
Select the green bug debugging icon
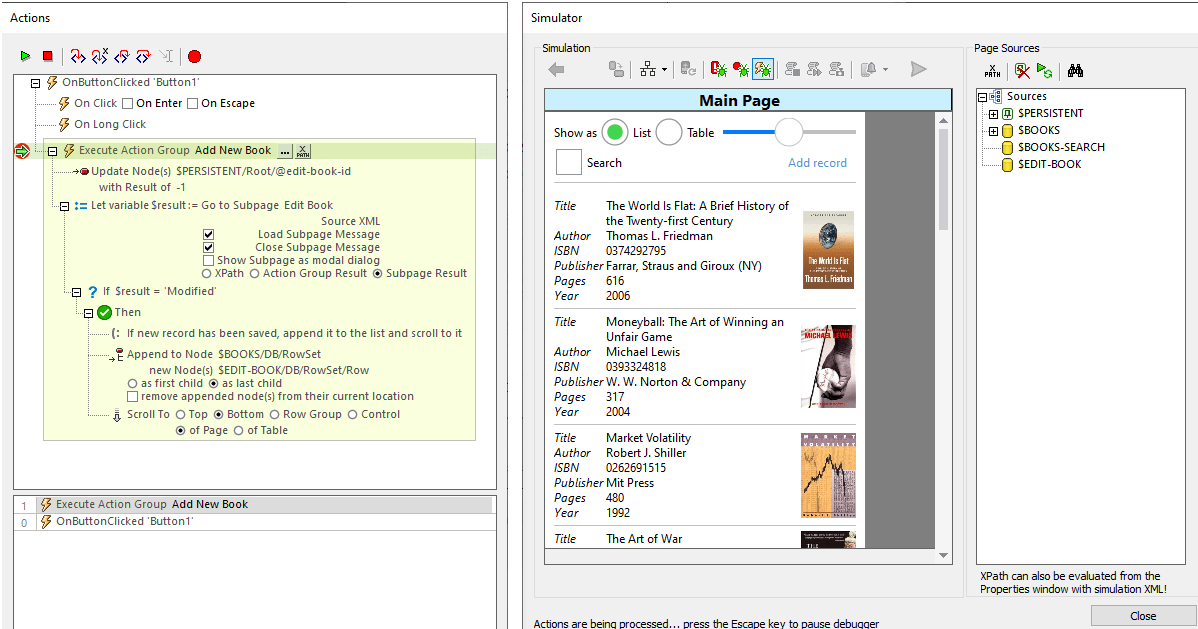[x=764, y=68]
